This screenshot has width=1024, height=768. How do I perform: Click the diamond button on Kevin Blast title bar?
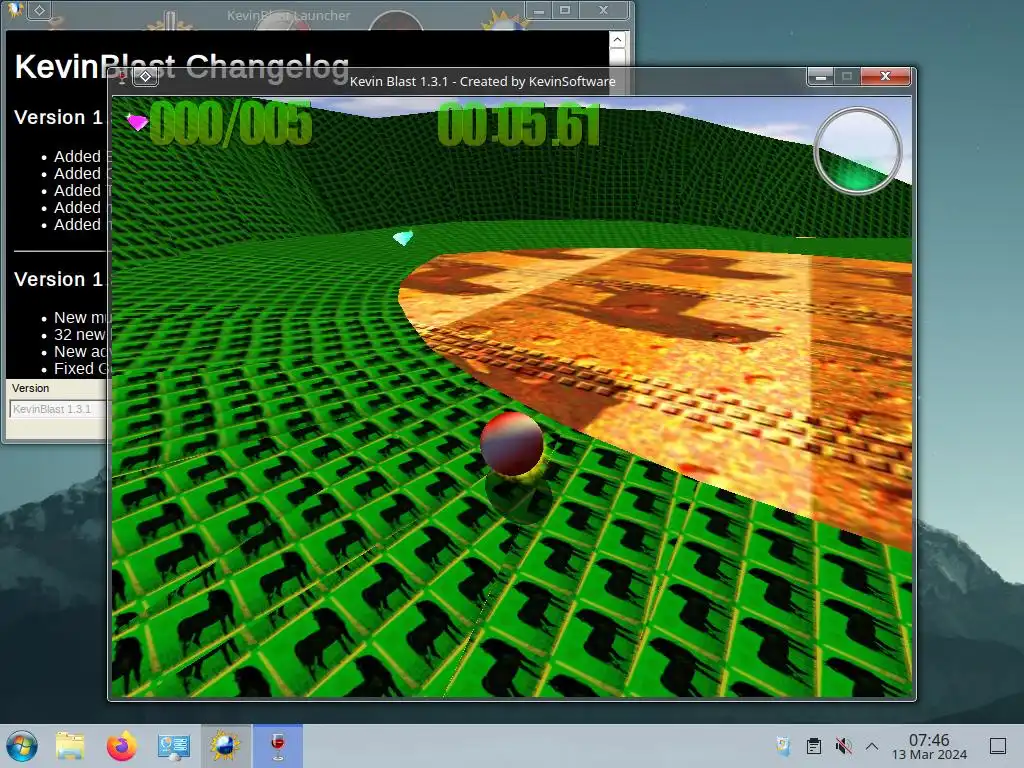pos(146,77)
